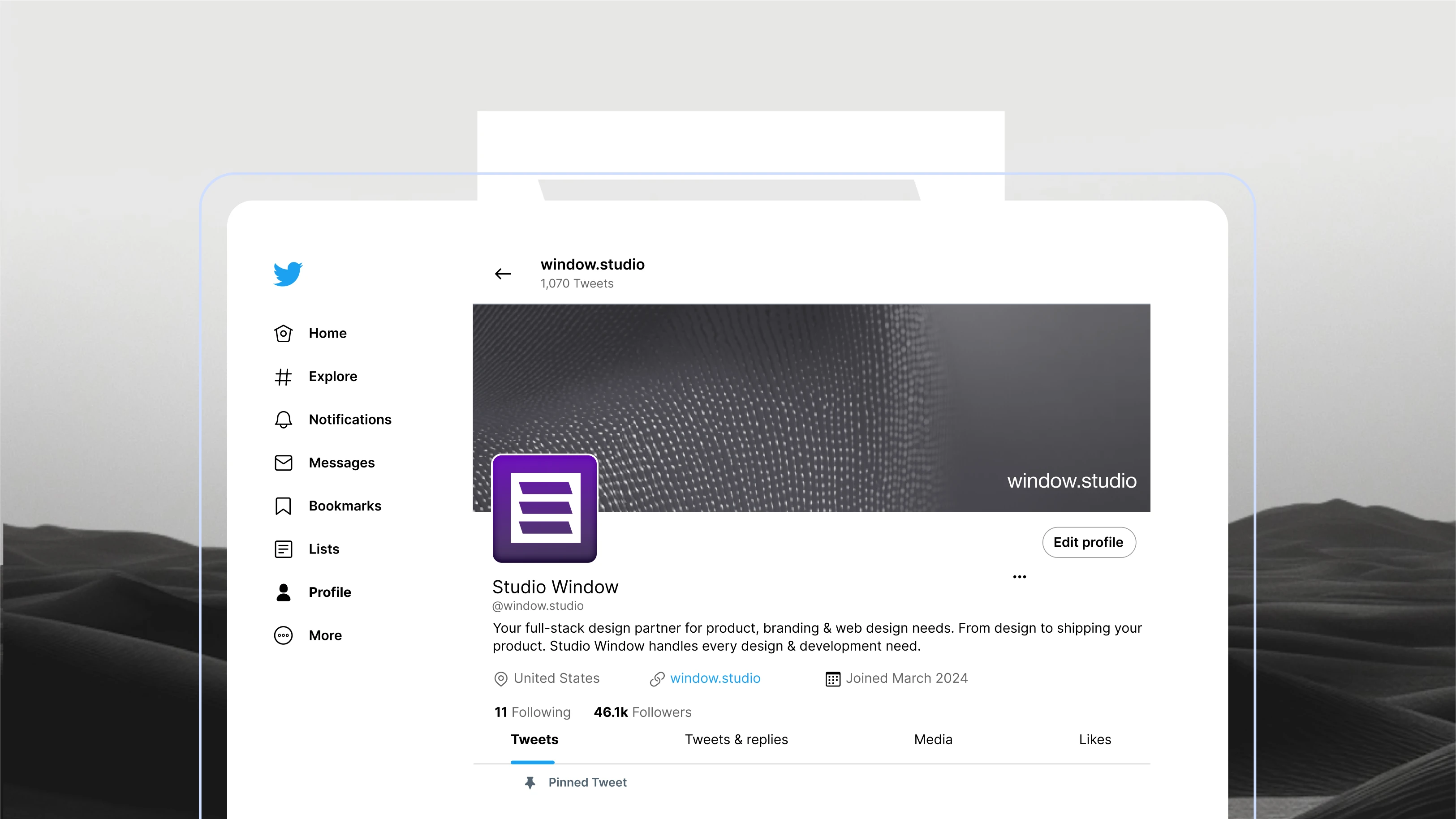View the 11 Following list
The image size is (1456, 819).
pyautogui.click(x=532, y=712)
